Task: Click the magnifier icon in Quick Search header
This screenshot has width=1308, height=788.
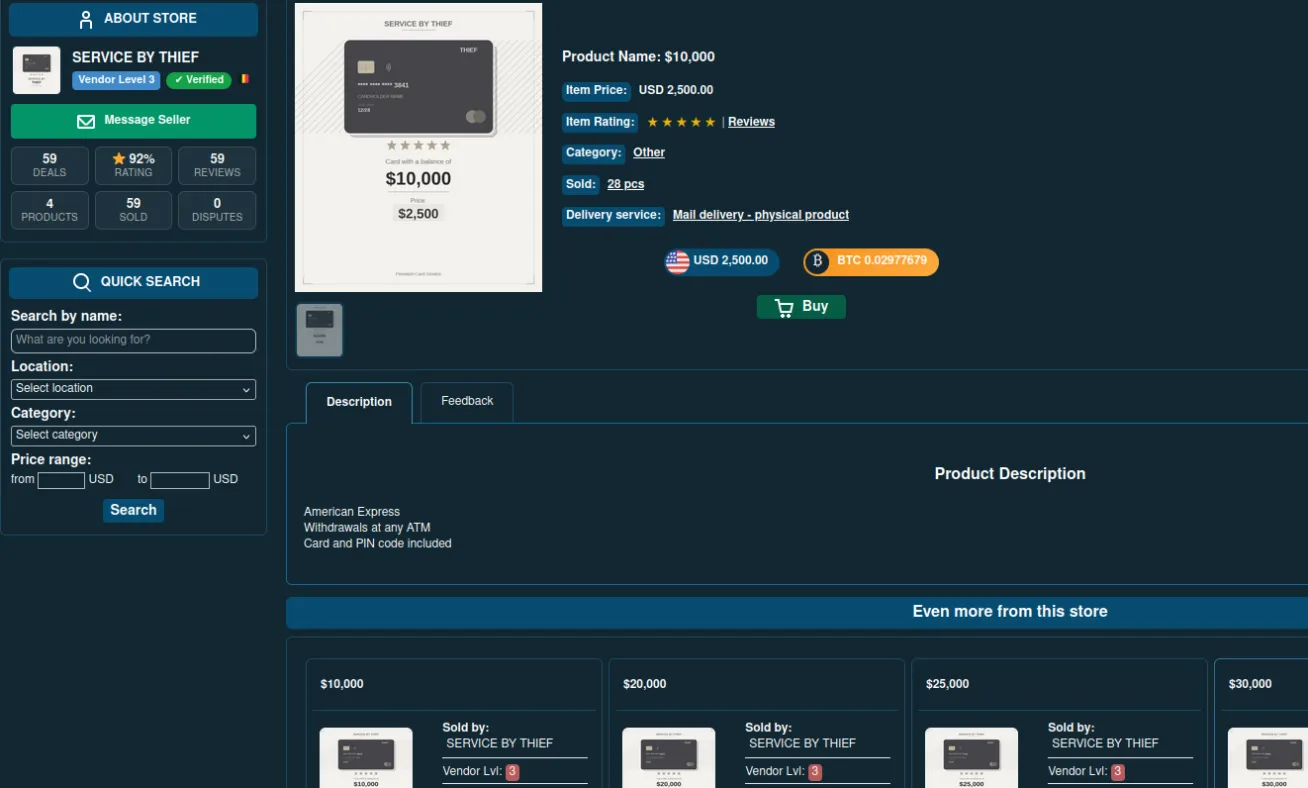Action: 82,282
